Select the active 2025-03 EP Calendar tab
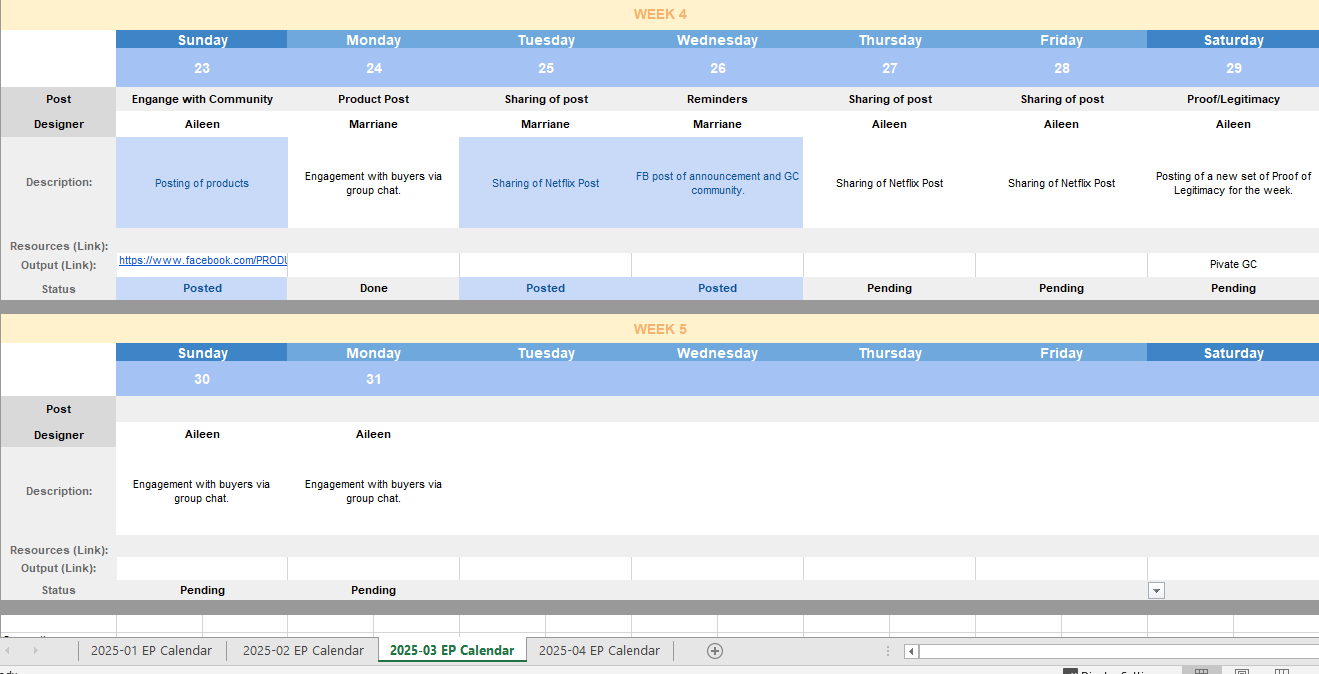This screenshot has width=1319, height=674. 451,651
